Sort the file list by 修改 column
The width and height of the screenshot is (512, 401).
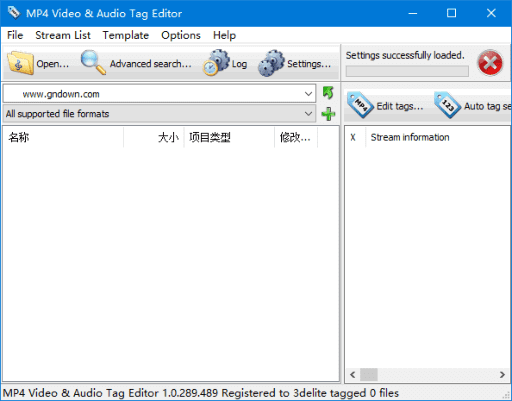(x=296, y=137)
